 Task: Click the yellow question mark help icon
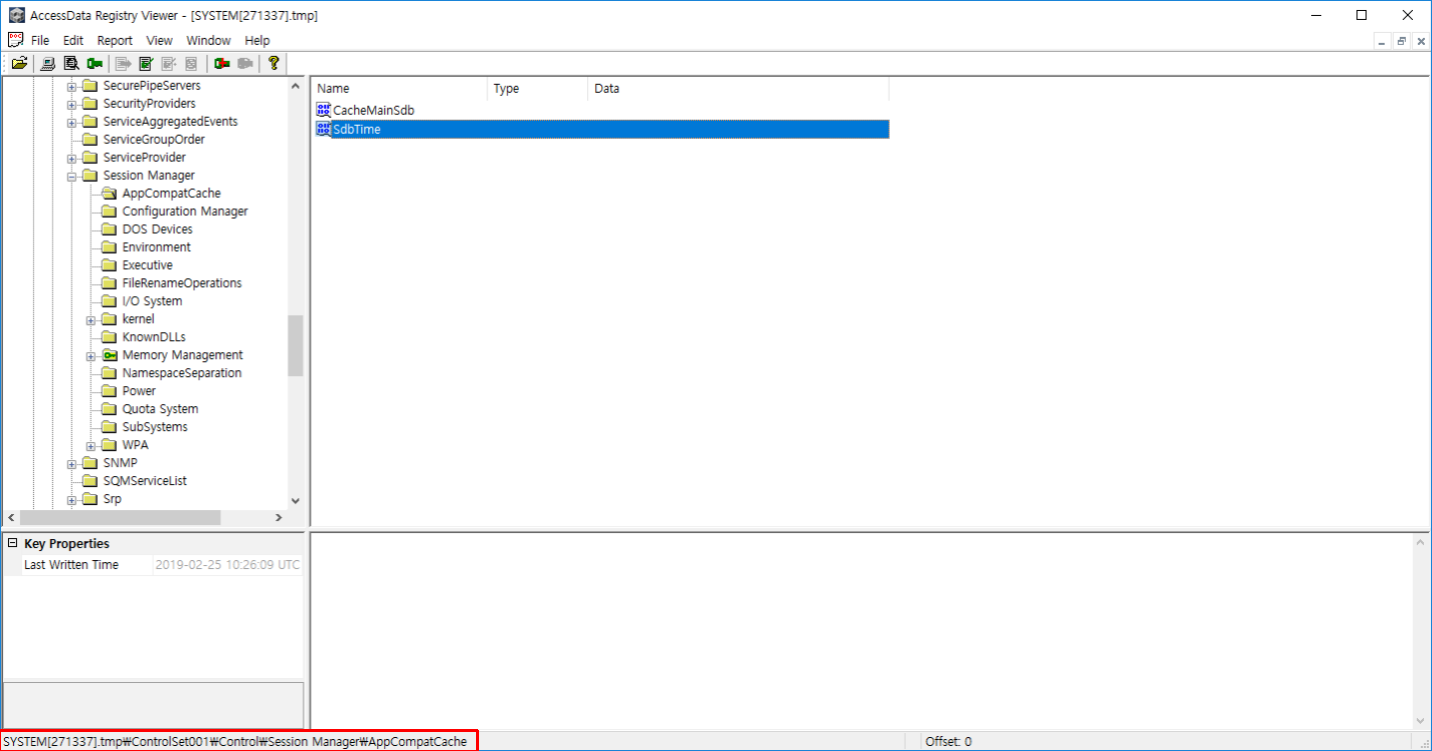(x=272, y=63)
